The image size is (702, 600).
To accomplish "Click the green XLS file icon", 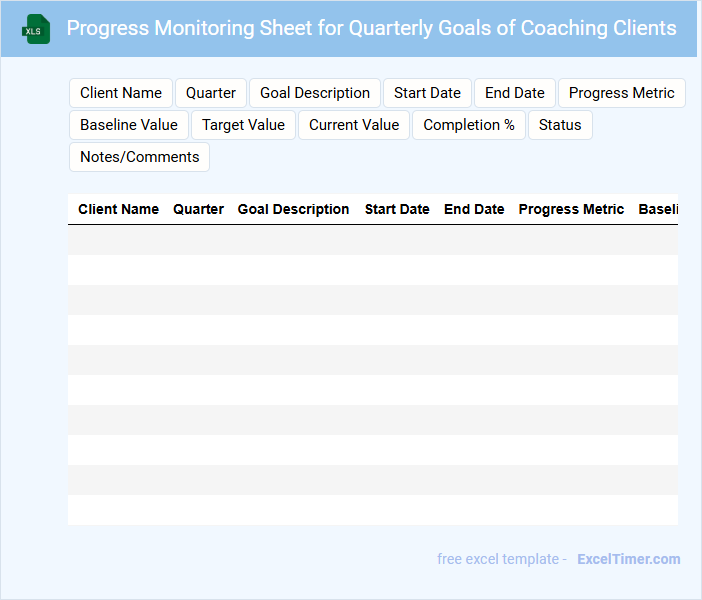I will [x=36, y=29].
